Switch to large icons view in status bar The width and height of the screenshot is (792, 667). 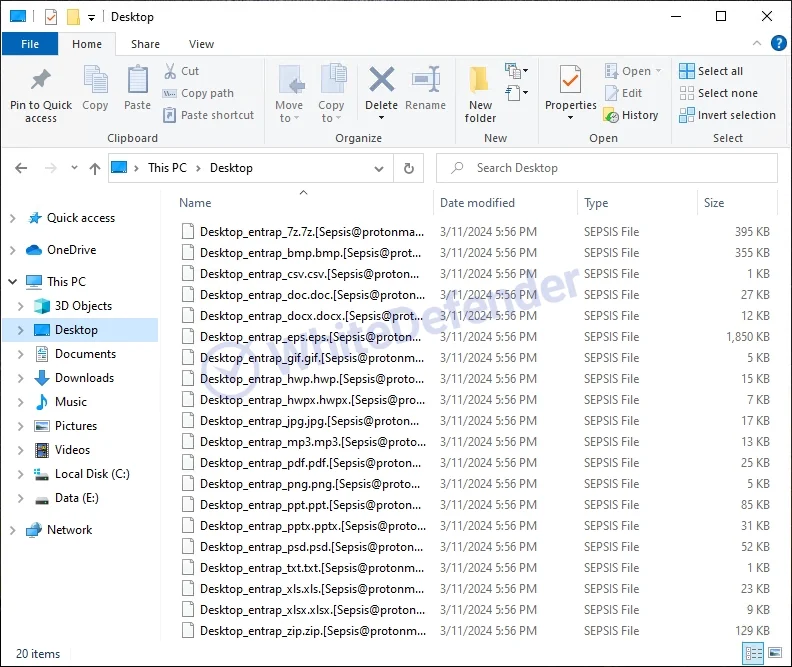774,653
